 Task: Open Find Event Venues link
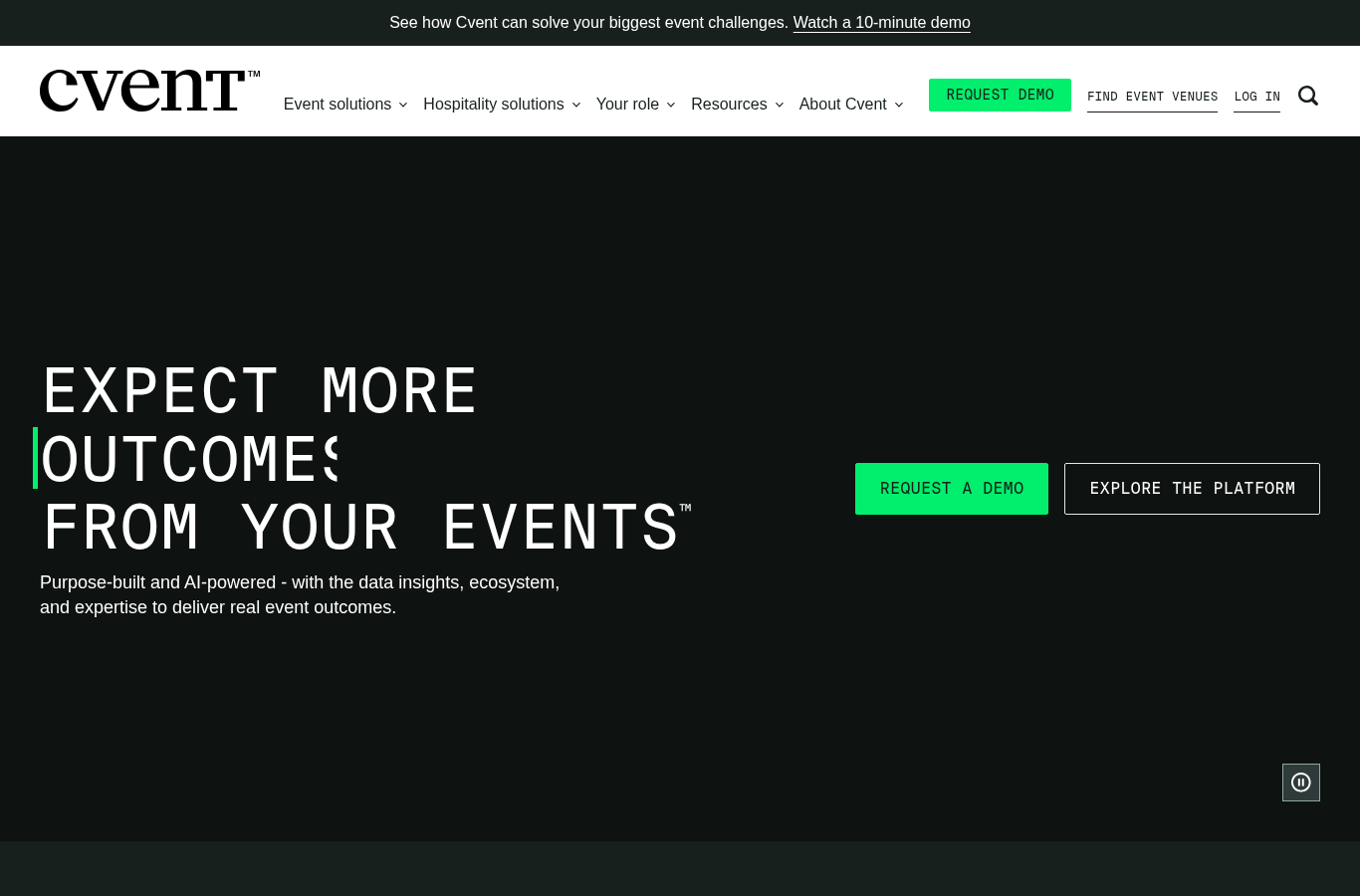[x=1152, y=97]
